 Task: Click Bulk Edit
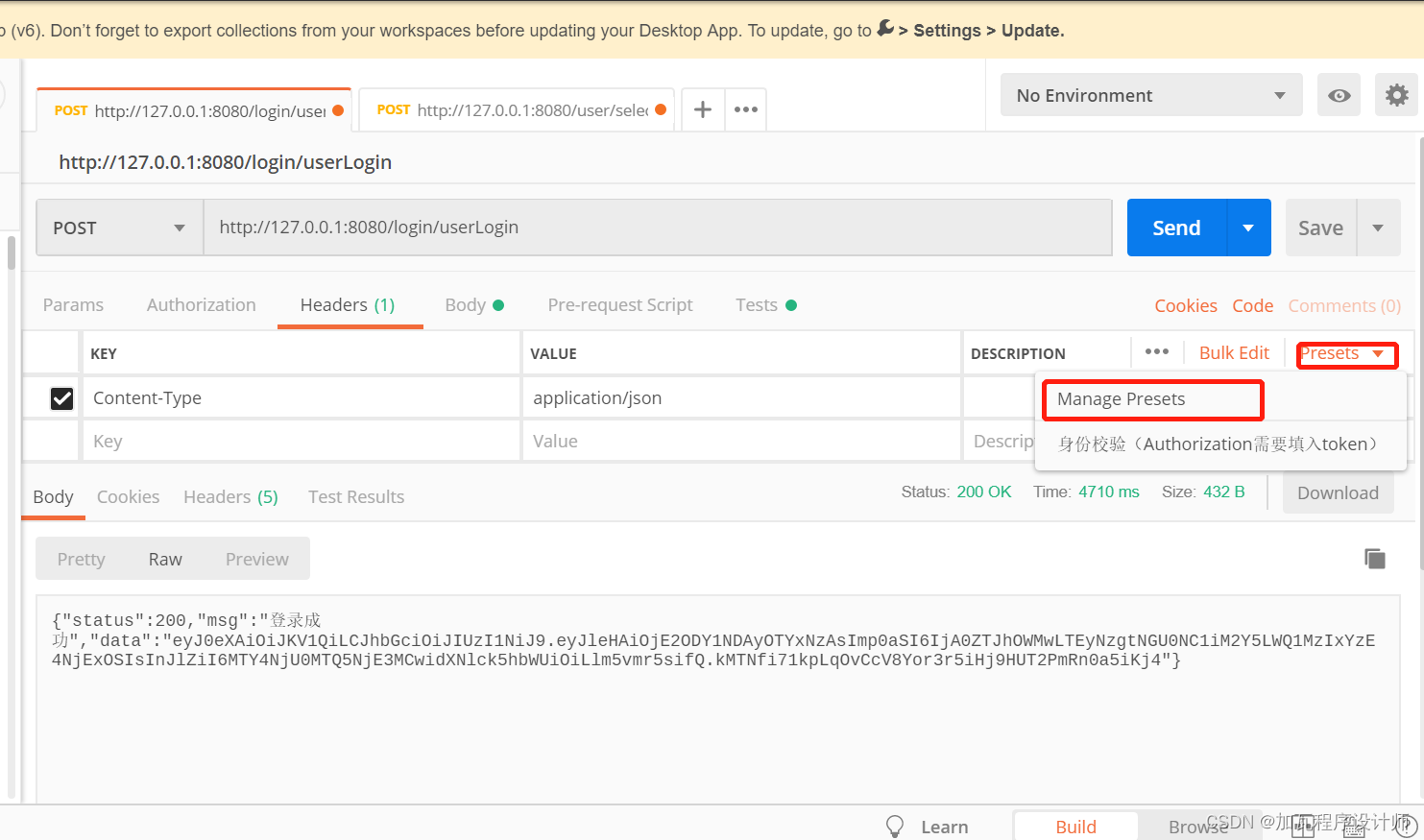pos(1234,353)
